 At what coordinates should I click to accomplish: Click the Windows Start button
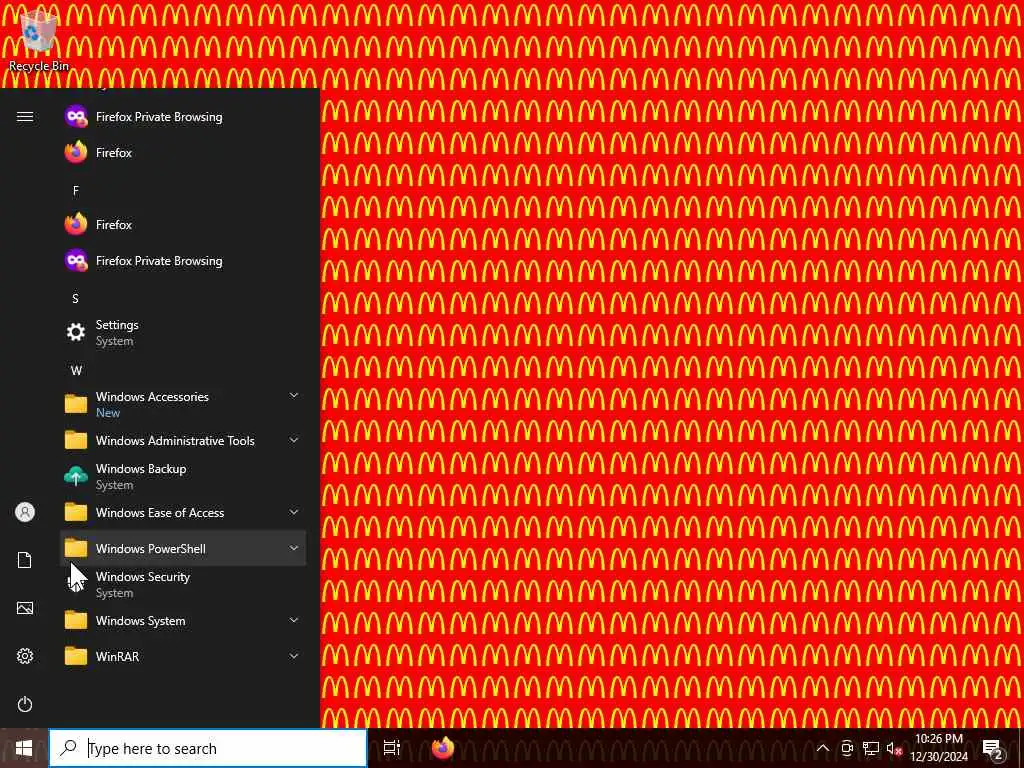[24, 748]
